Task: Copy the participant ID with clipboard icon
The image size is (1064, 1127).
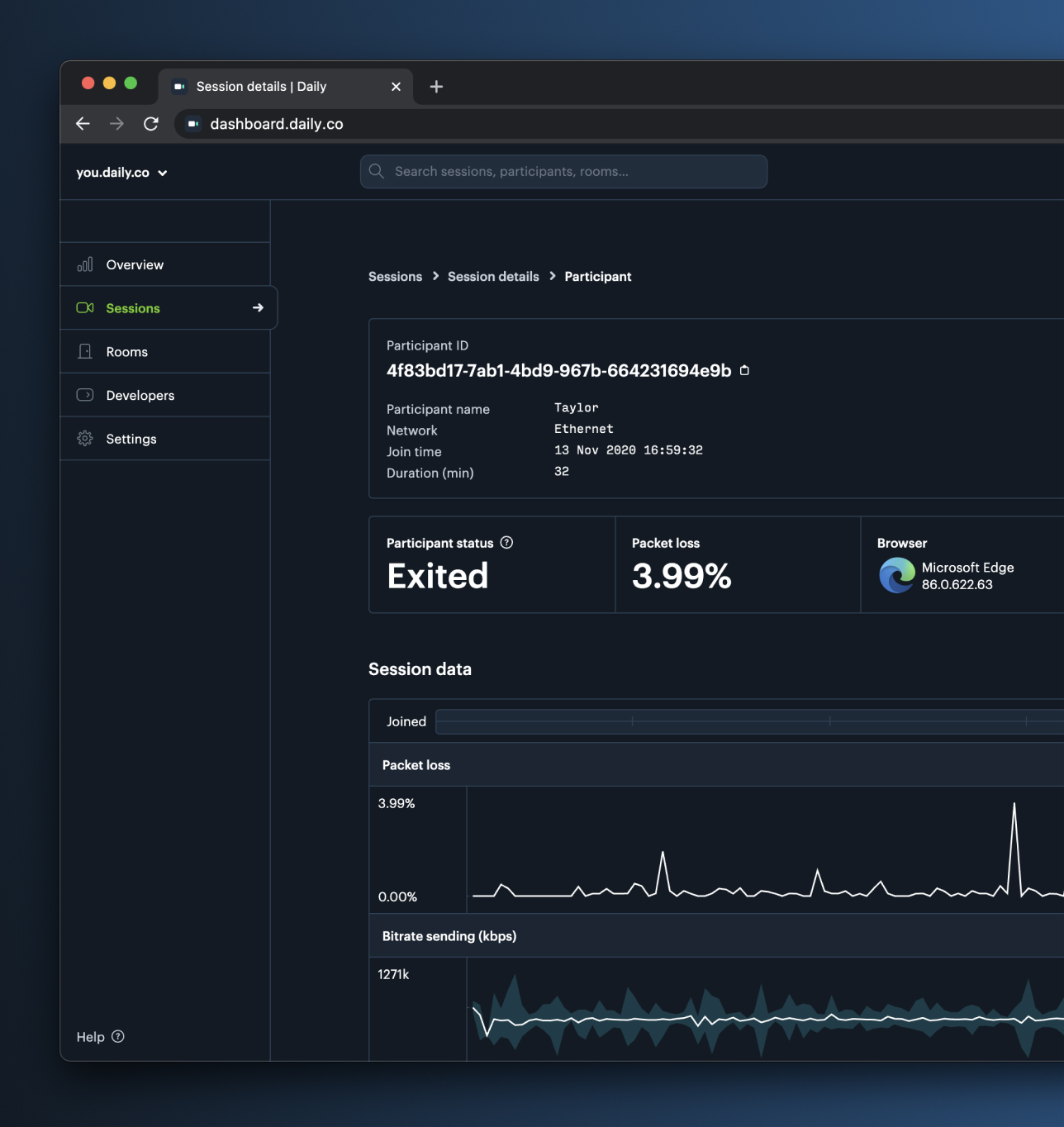Action: click(x=744, y=370)
